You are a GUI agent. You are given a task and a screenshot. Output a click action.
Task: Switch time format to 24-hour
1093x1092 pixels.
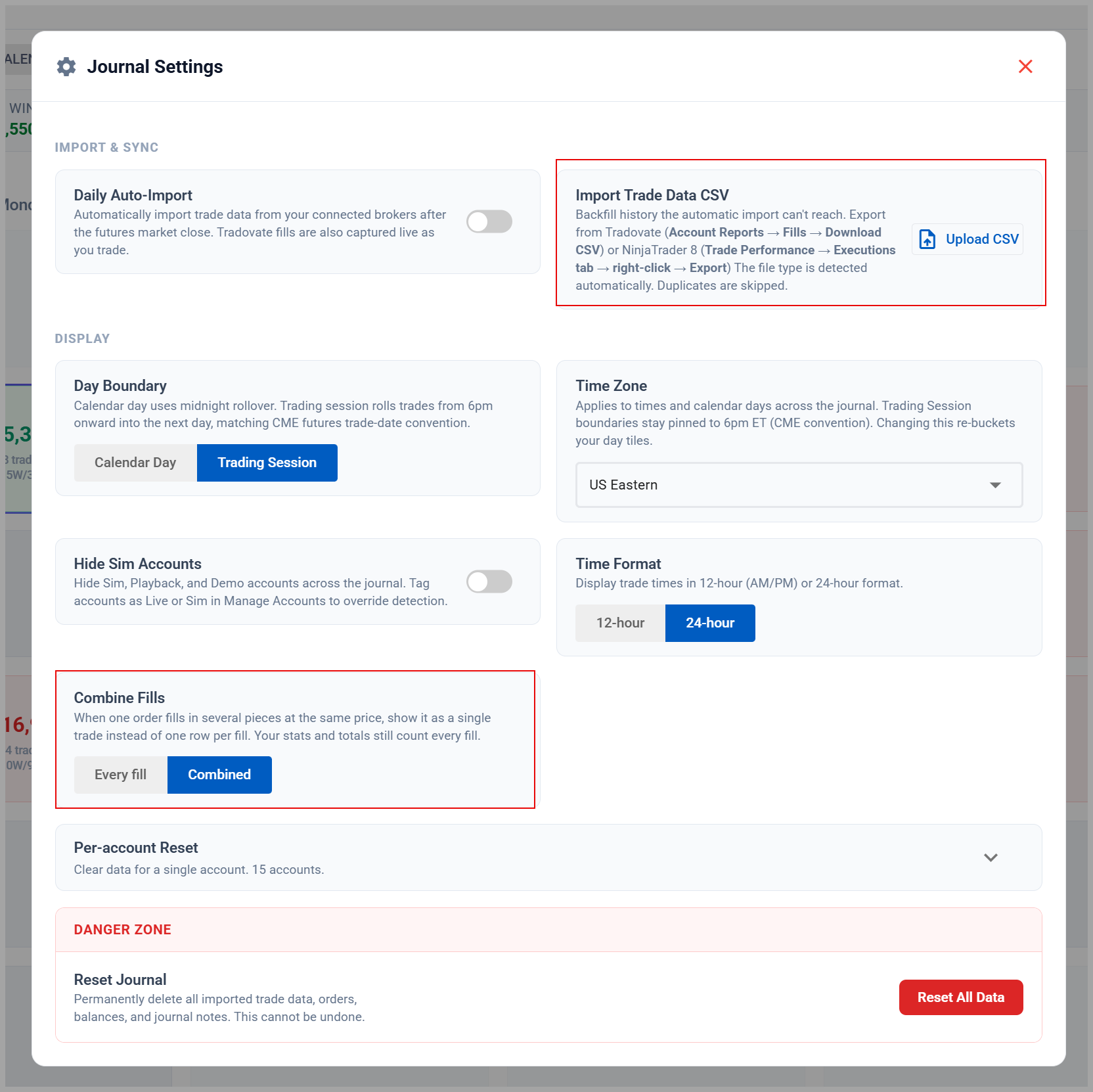click(x=710, y=623)
